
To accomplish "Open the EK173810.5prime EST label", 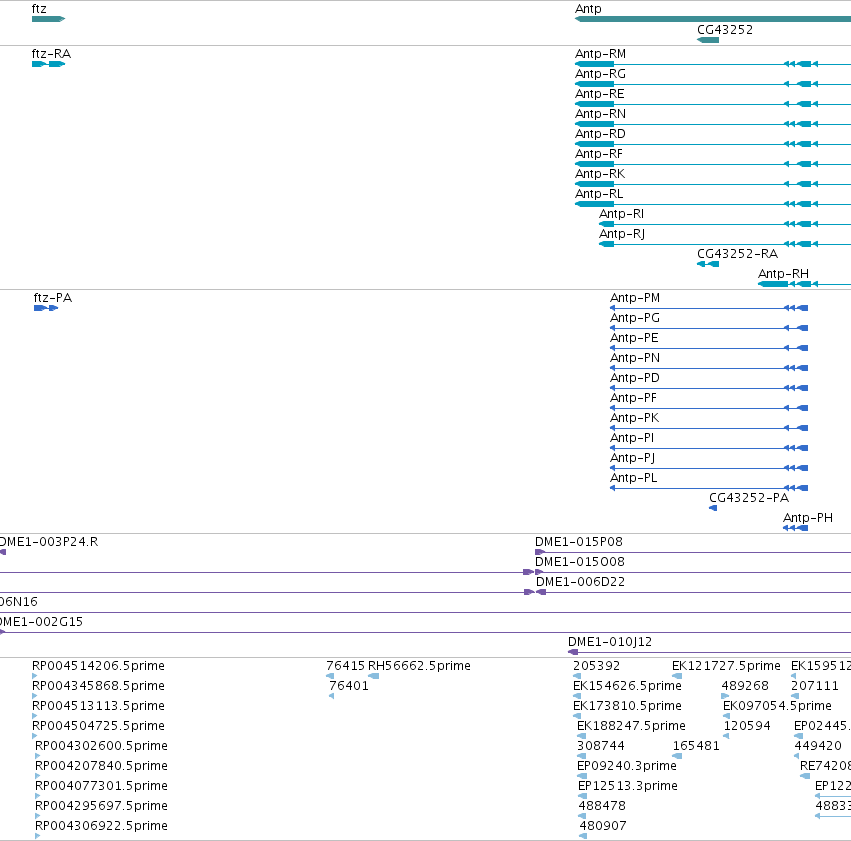I will 627,706.
